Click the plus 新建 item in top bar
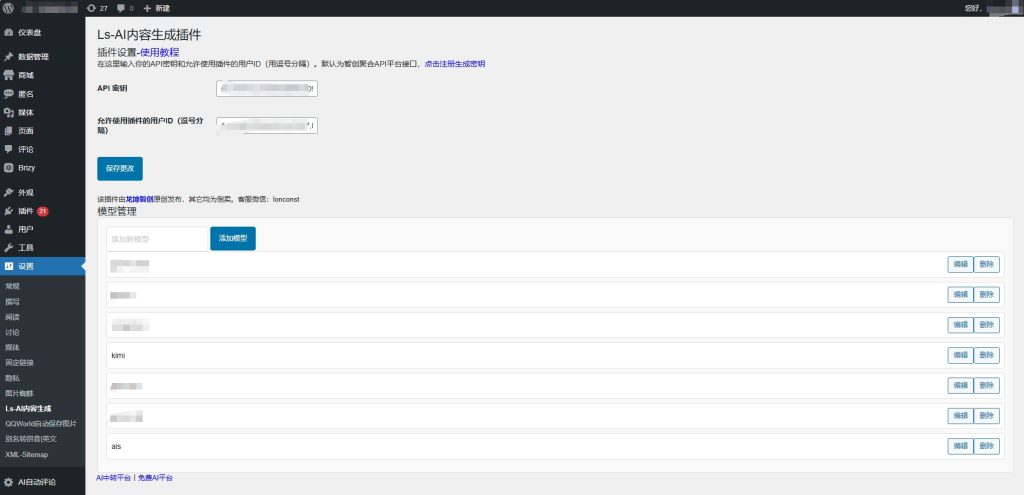The height and width of the screenshot is (495, 1024). tap(157, 8)
